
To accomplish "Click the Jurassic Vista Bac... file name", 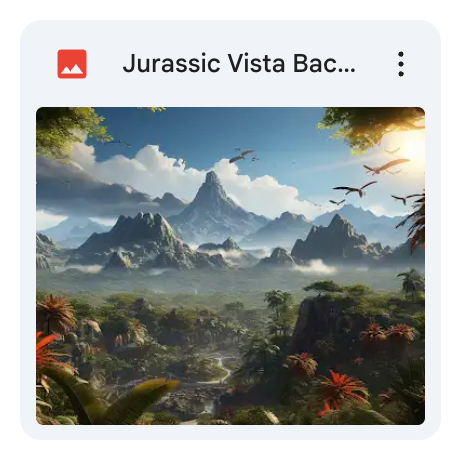I will tap(239, 64).
